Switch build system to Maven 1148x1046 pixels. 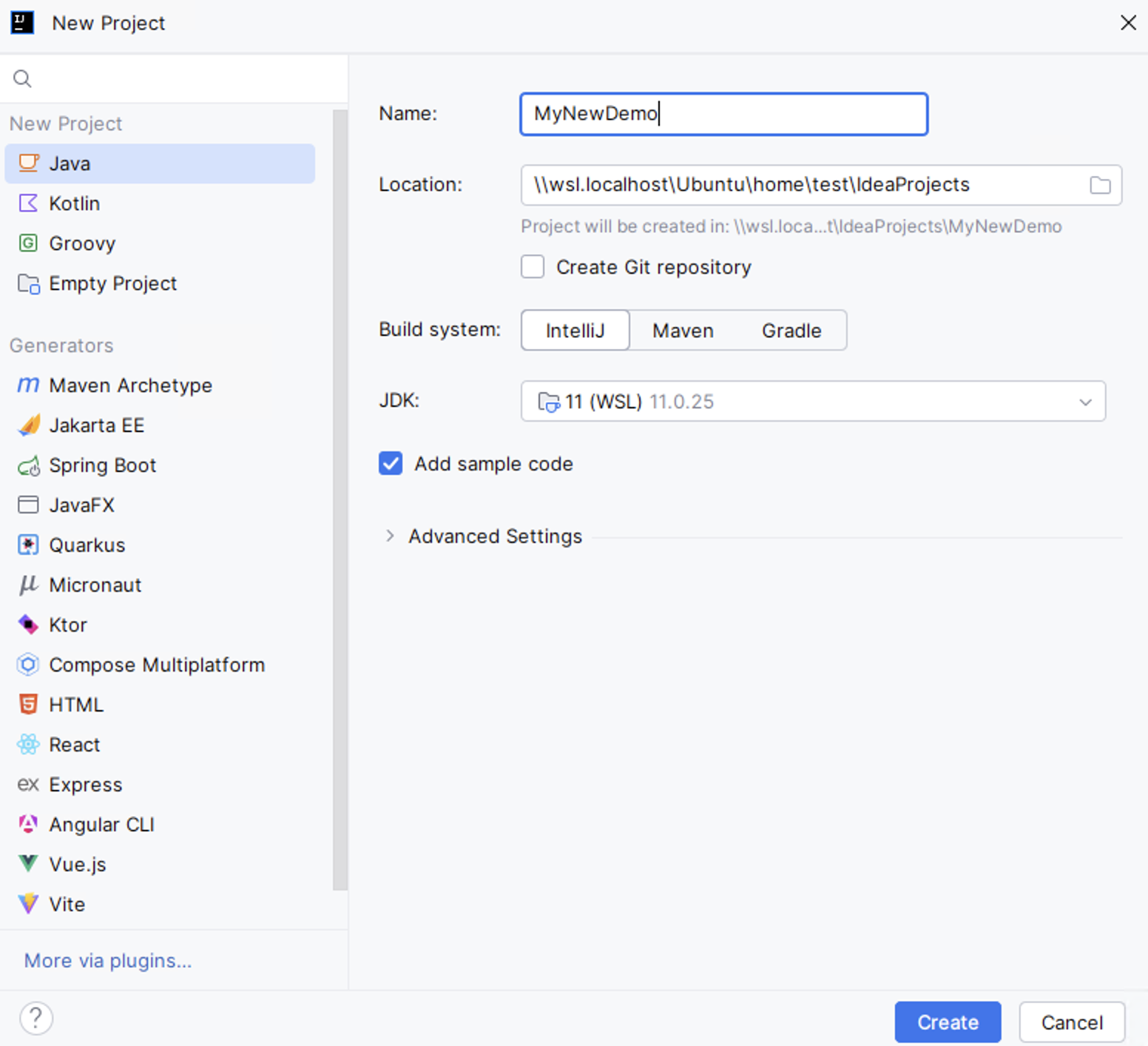tap(682, 330)
